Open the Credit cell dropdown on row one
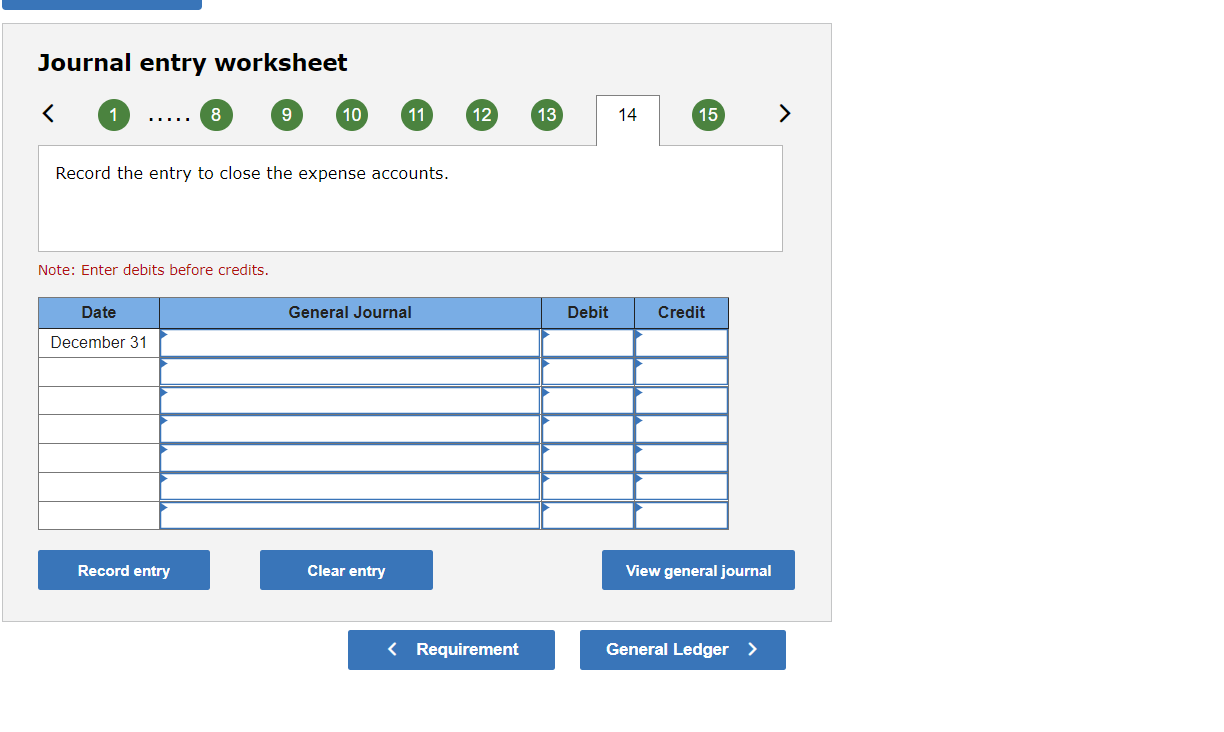This screenshot has height=732, width=1224. pos(680,342)
